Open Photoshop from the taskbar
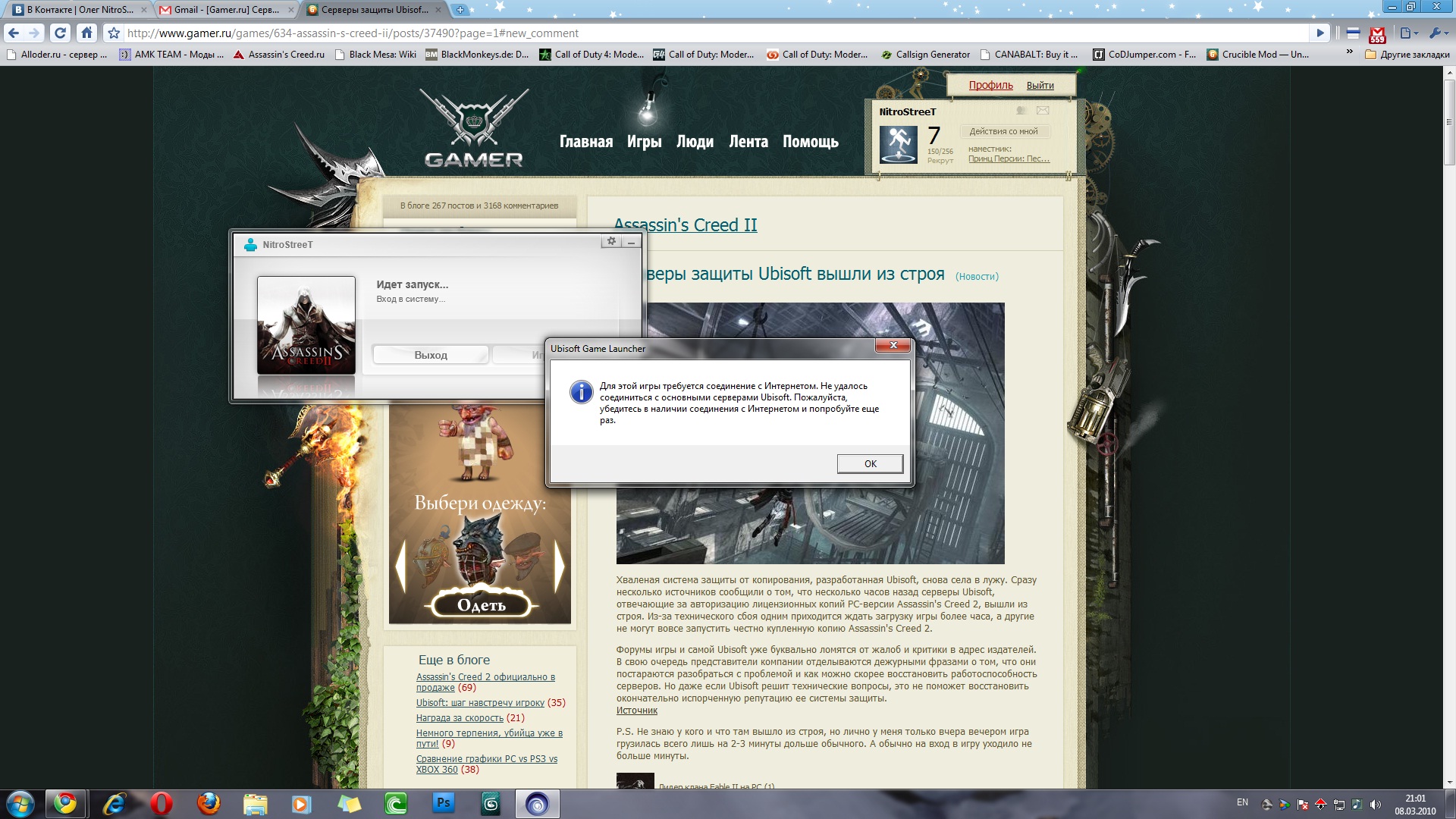The image size is (1456, 819). click(443, 803)
